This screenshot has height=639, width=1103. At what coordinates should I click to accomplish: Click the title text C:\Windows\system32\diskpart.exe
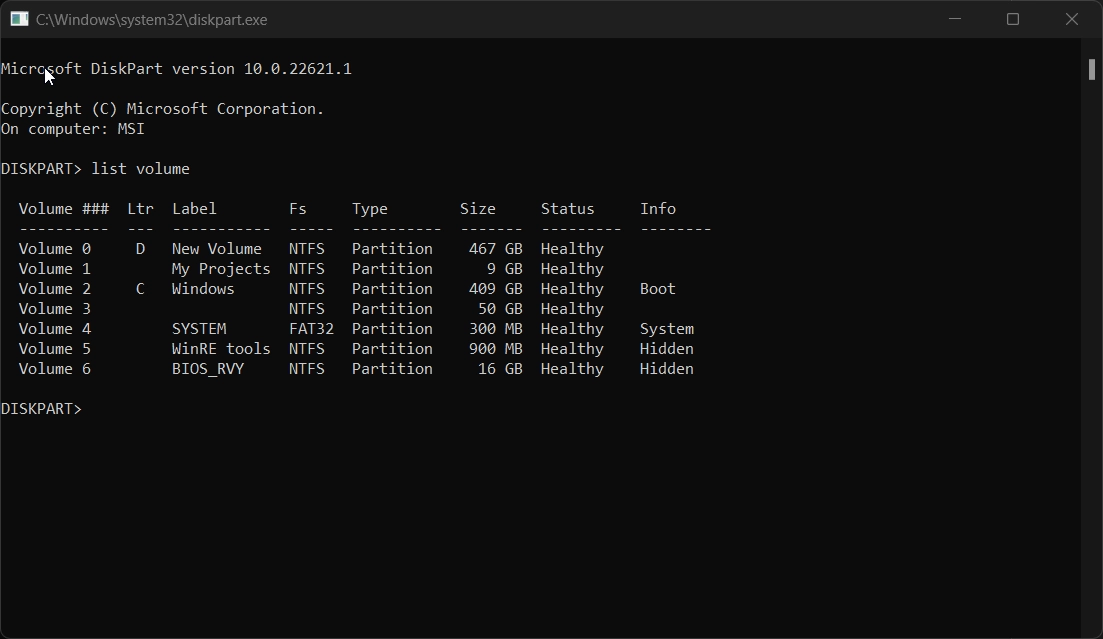152,20
